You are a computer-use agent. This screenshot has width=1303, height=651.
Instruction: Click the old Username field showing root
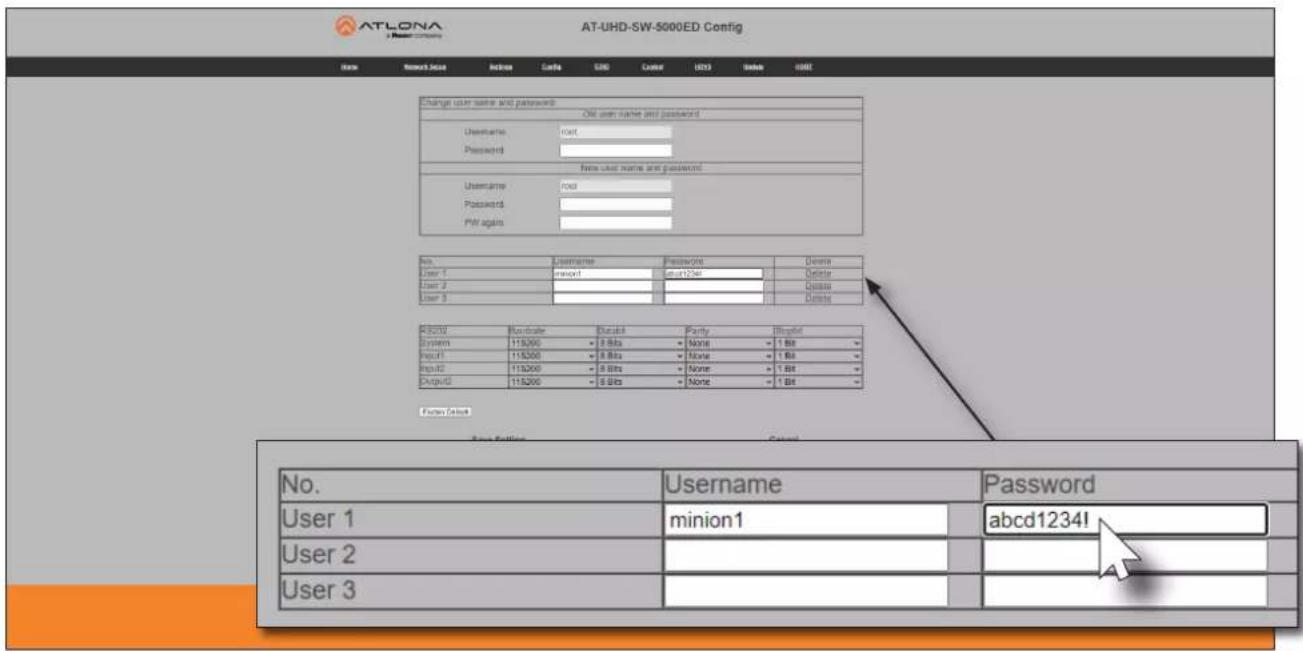615,131
